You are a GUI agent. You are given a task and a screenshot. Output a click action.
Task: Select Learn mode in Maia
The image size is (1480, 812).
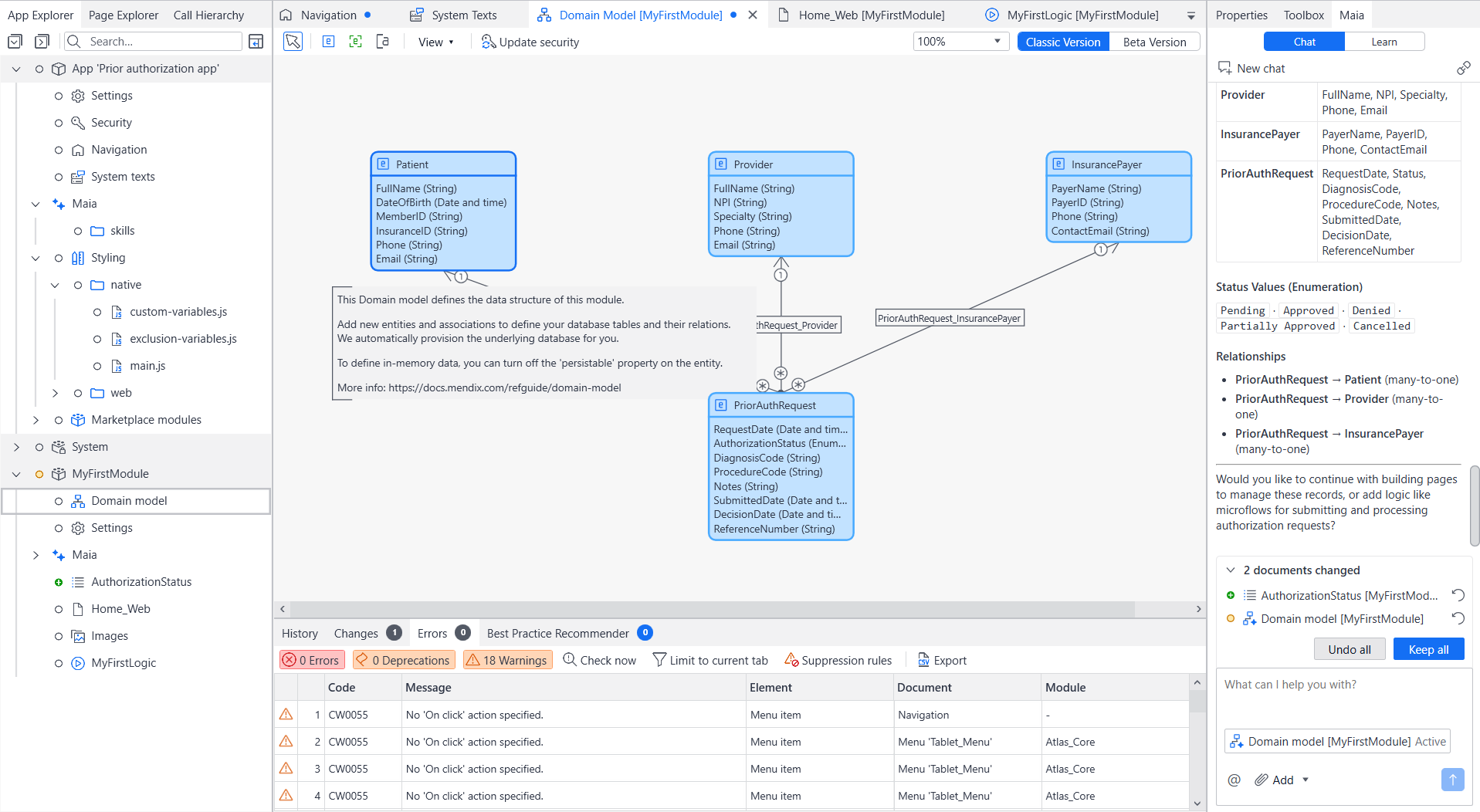point(1384,42)
